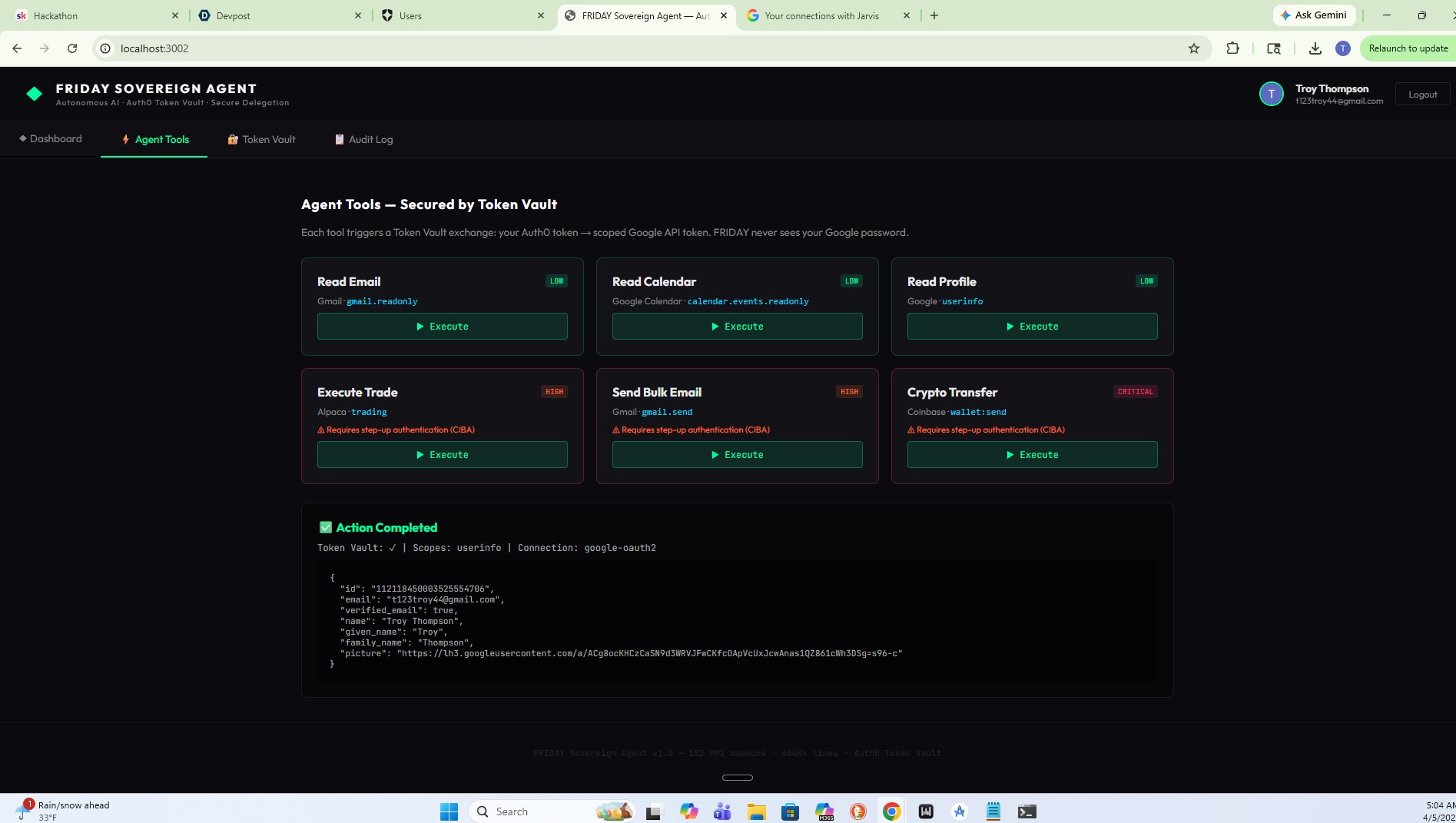Image resolution: width=1456 pixels, height=823 pixels.
Task: Open the Terminal icon in the taskbar
Action: (1027, 811)
